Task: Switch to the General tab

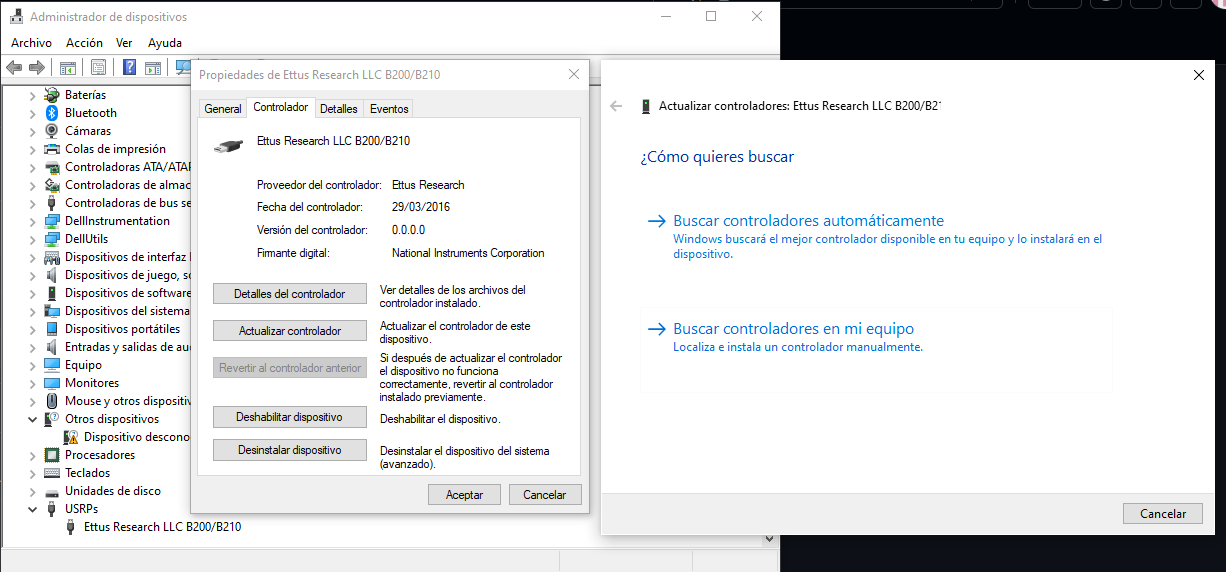Action: pyautogui.click(x=223, y=109)
